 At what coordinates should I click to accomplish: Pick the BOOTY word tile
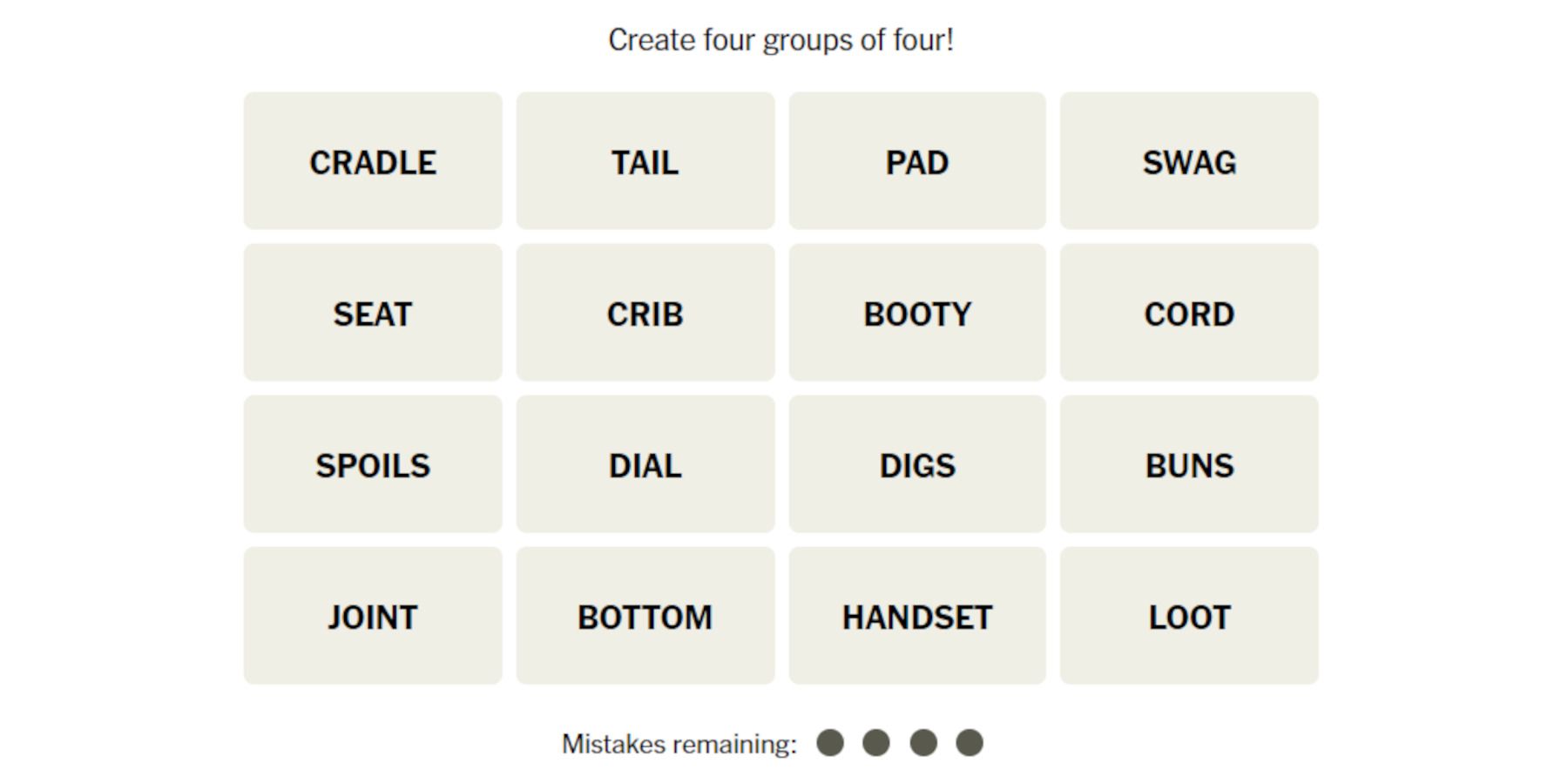[x=918, y=314]
